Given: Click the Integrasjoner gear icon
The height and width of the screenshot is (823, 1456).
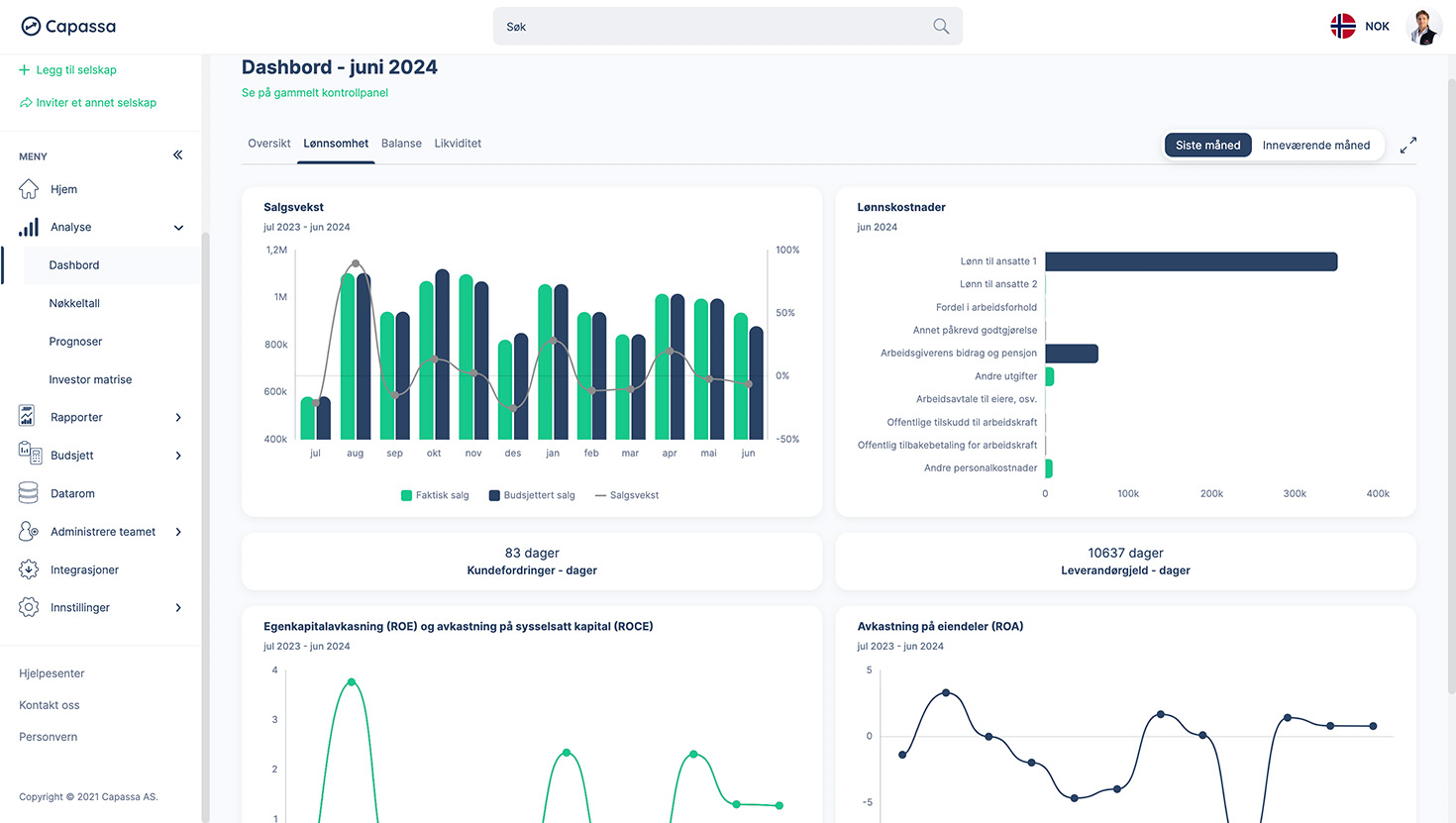Looking at the screenshot, I should pyautogui.click(x=29, y=569).
